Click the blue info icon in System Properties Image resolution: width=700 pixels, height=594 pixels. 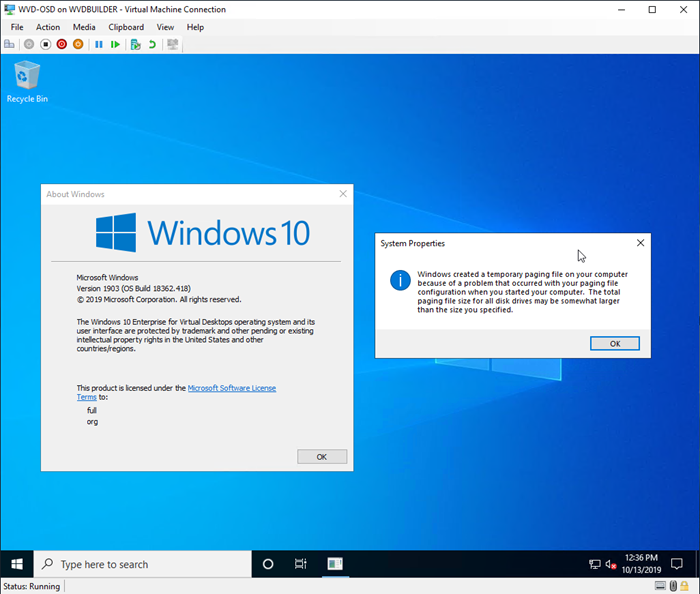[x=400, y=280]
